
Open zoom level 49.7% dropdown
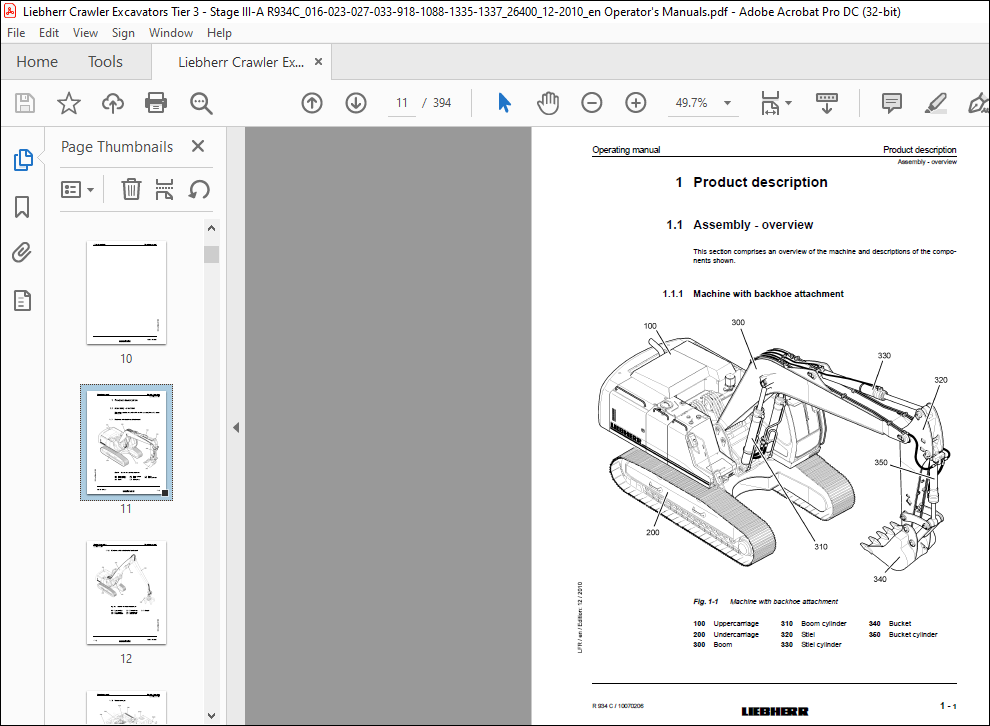coord(727,103)
